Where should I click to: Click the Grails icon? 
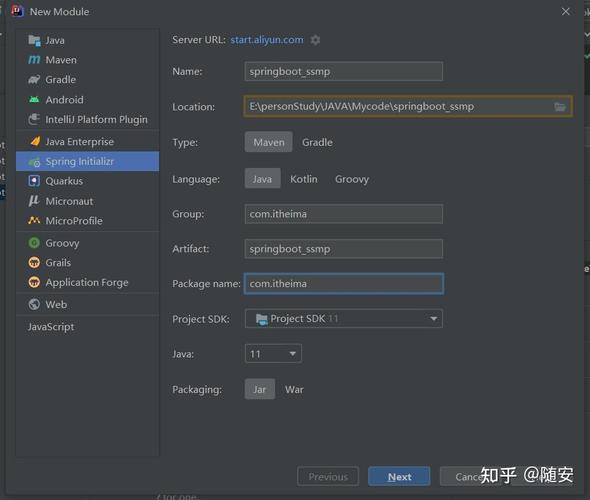(34, 263)
